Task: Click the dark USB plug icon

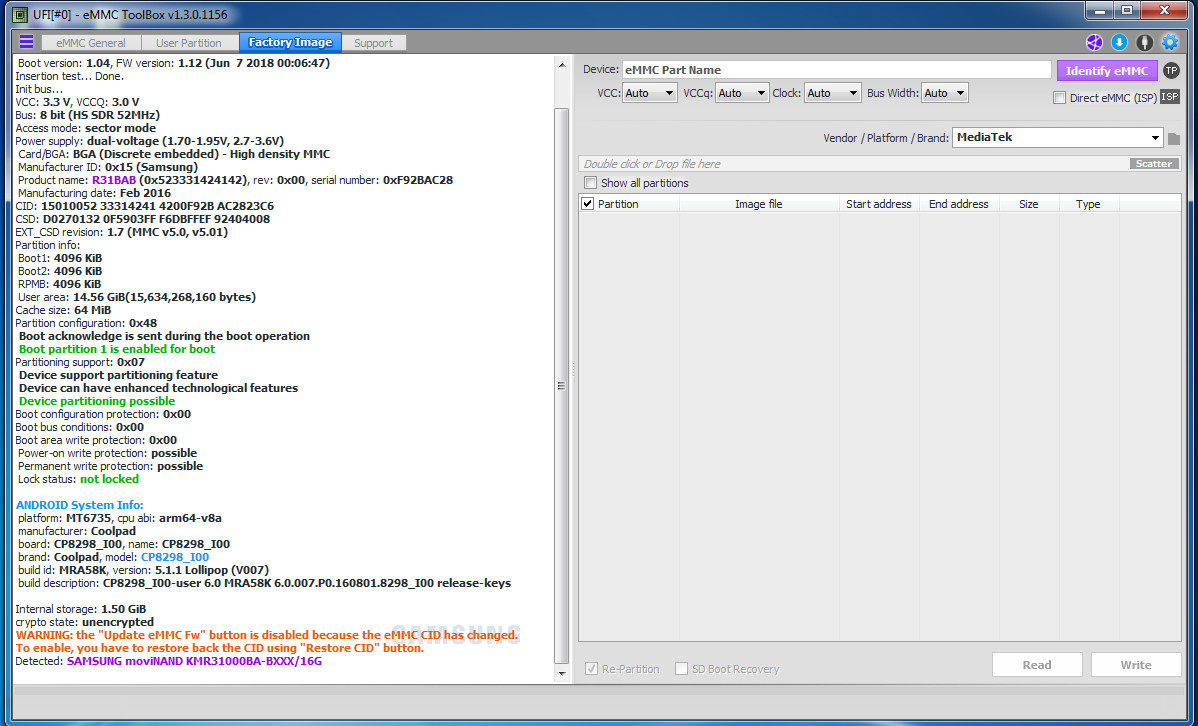Action: tap(1145, 42)
